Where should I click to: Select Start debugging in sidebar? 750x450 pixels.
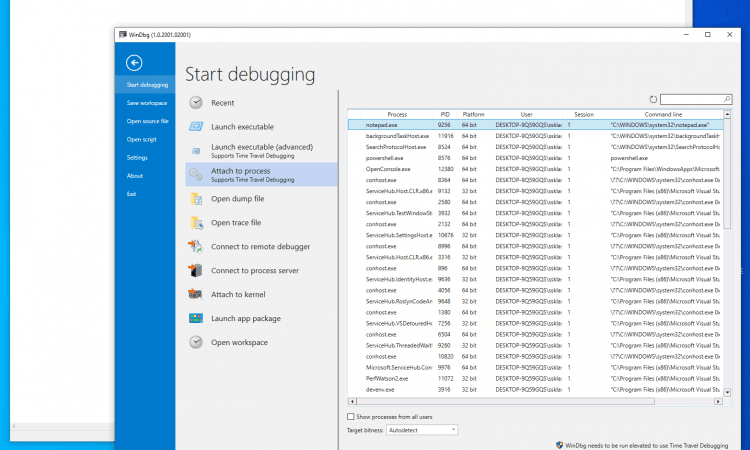coord(145,85)
